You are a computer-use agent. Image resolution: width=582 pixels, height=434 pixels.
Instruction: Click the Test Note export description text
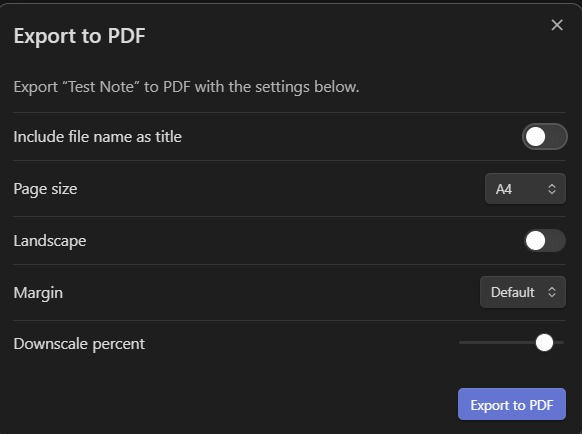(186, 87)
